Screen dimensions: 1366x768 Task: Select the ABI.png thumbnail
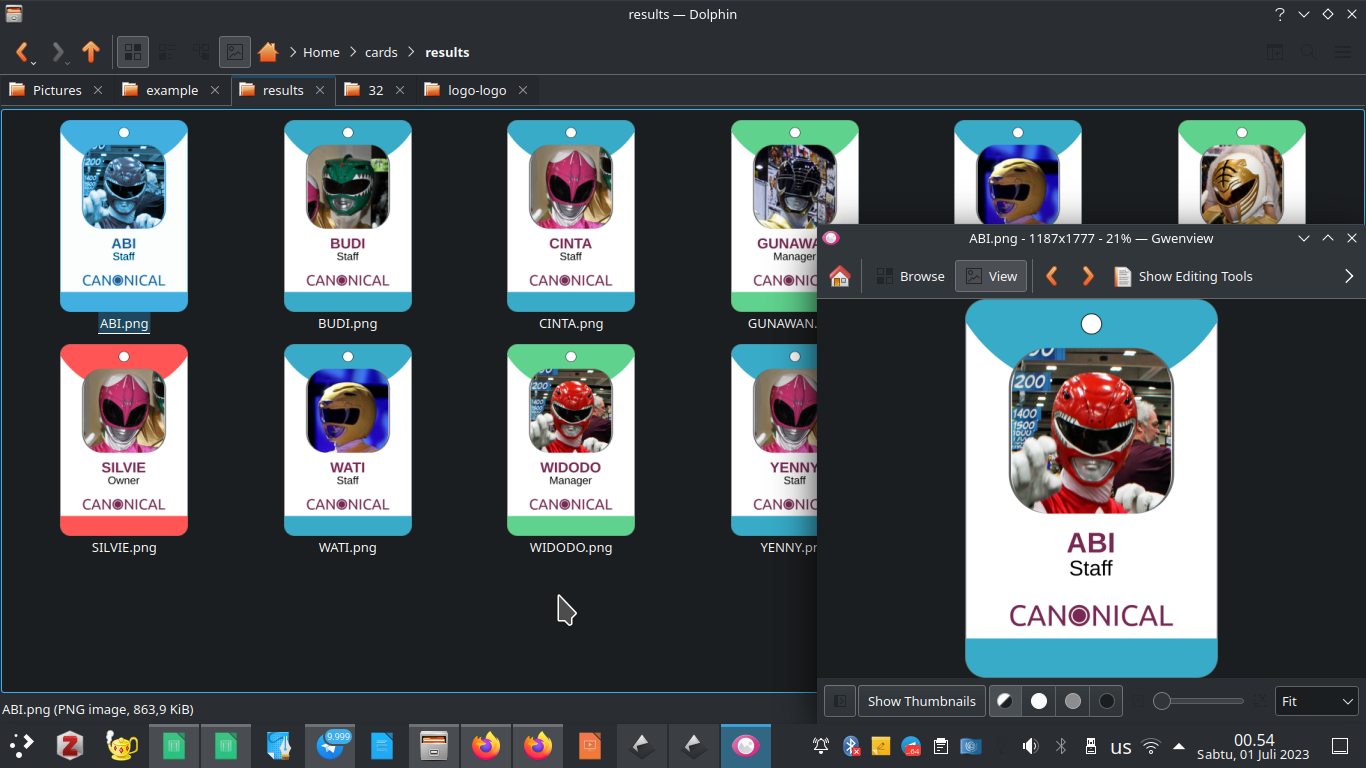click(124, 216)
